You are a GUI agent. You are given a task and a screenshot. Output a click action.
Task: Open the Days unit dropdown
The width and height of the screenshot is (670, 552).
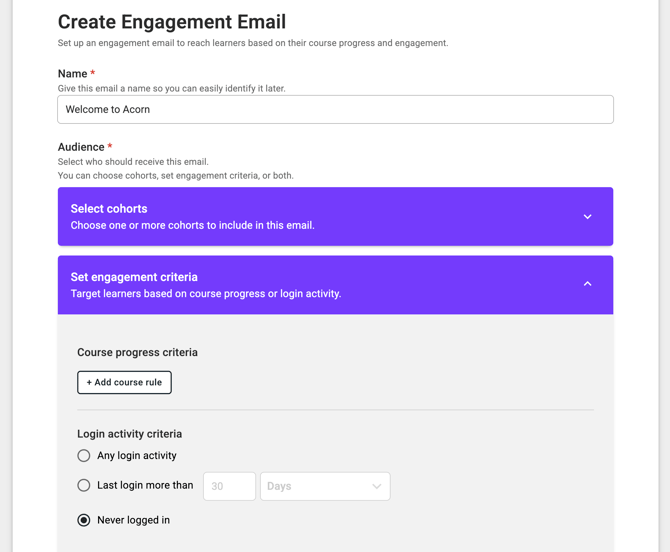tap(324, 487)
